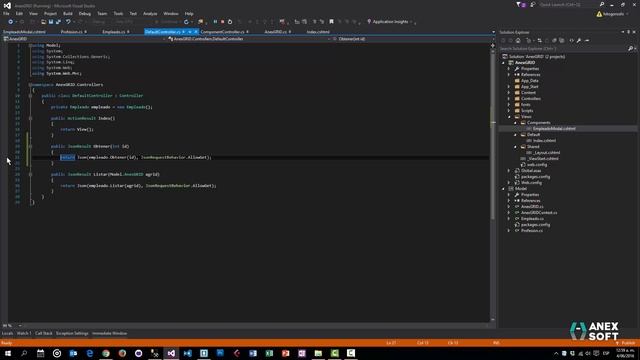This screenshot has width=640, height=360.
Task: Collapse the Obtener method code region
Action: pos(30,146)
